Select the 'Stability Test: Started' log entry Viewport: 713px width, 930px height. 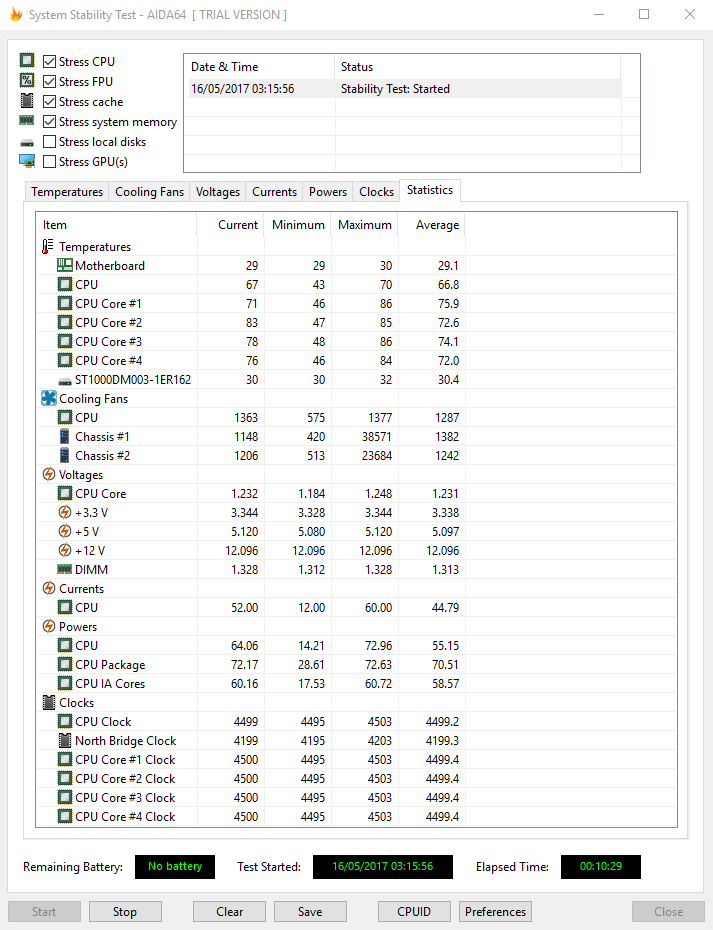[x=405, y=89]
